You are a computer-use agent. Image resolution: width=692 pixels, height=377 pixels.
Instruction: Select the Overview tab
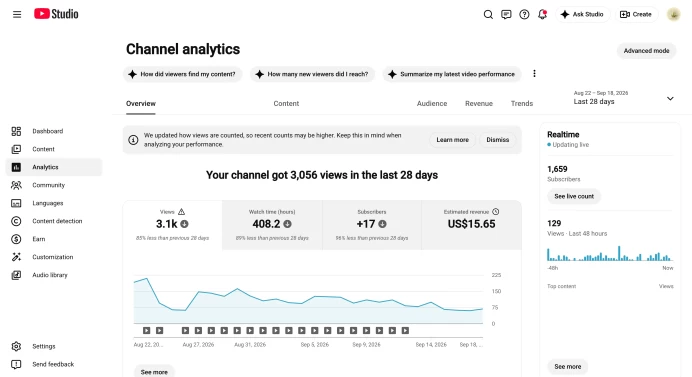click(x=141, y=104)
